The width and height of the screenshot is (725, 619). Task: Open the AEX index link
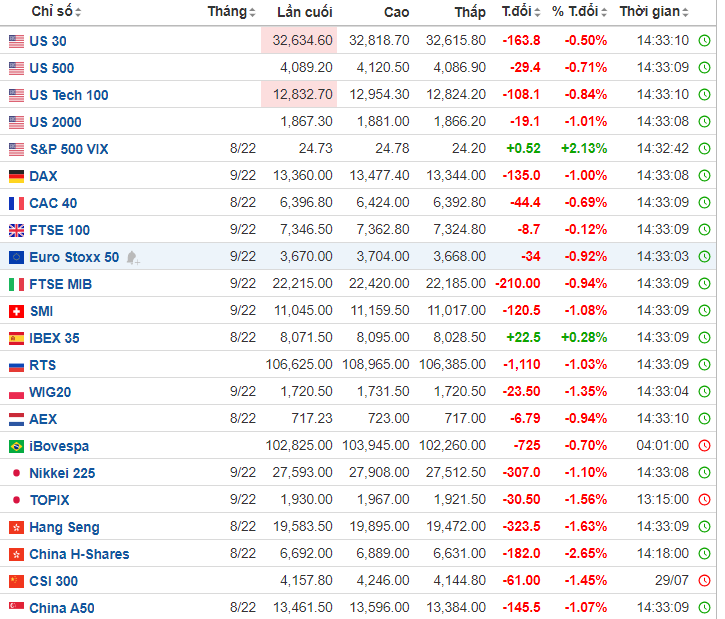pyautogui.click(x=43, y=419)
